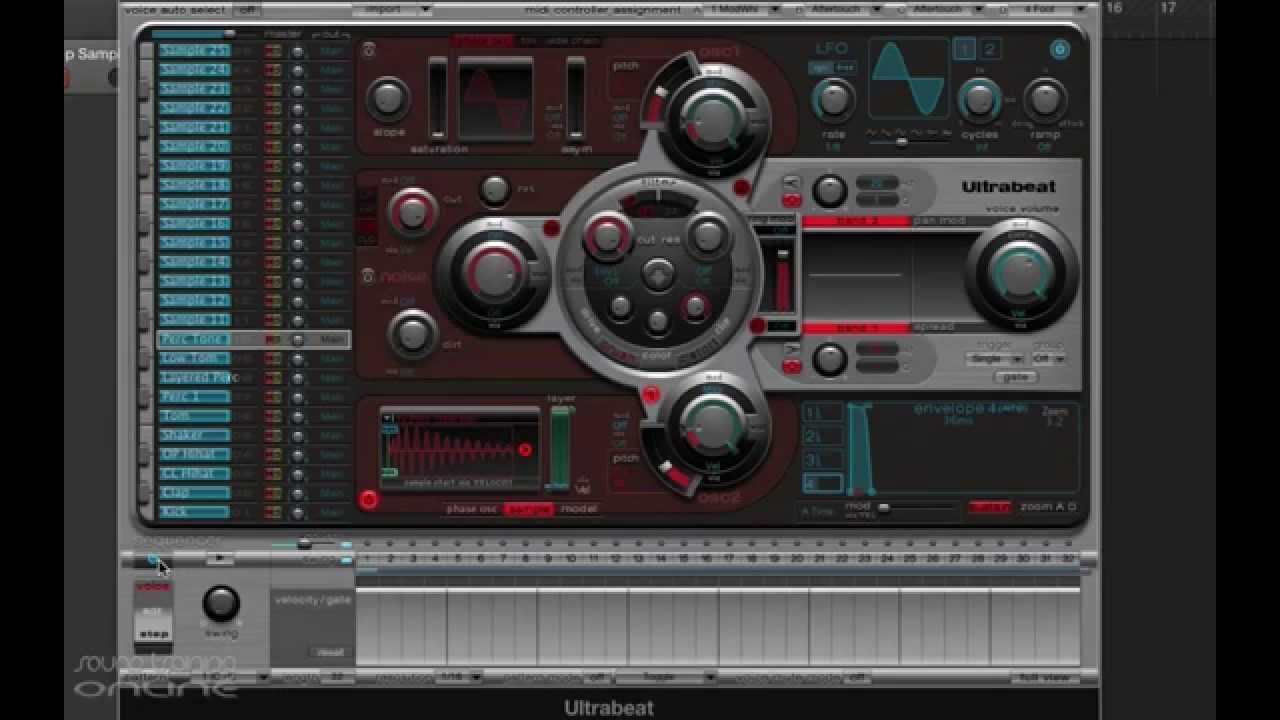The height and width of the screenshot is (720, 1280).
Task: Click the sample waveform display
Action: [x=459, y=449]
